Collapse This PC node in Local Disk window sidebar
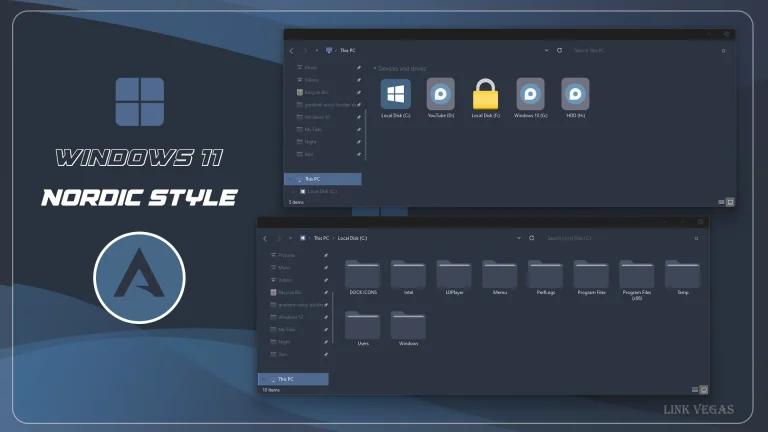768x432 pixels. pyautogui.click(x=264, y=379)
